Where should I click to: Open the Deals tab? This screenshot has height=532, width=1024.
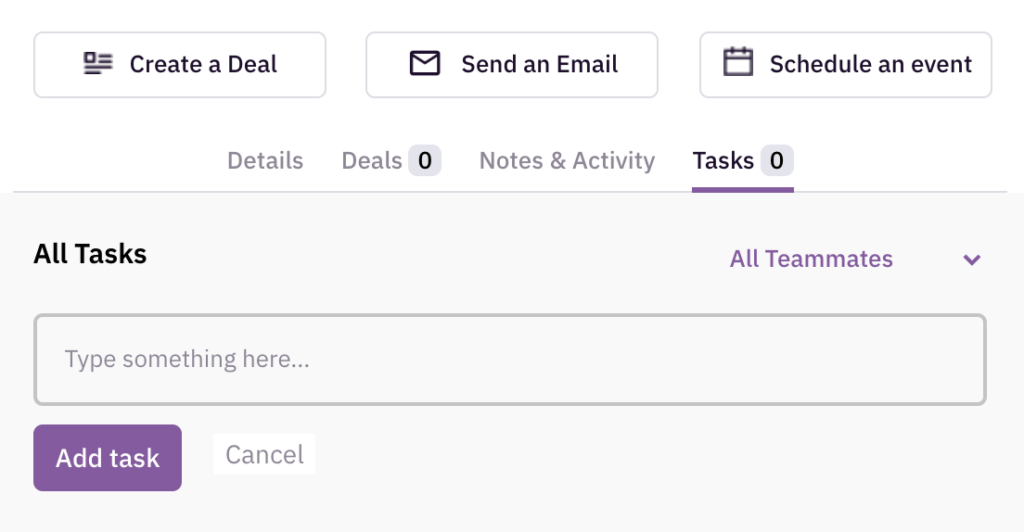point(391,161)
